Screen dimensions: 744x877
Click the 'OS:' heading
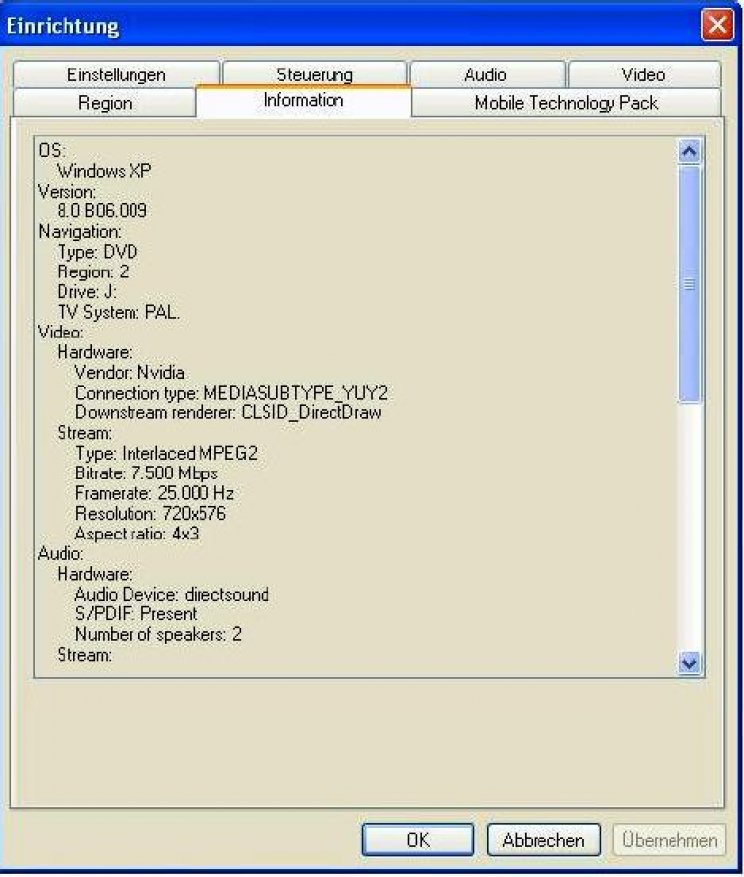coord(52,150)
